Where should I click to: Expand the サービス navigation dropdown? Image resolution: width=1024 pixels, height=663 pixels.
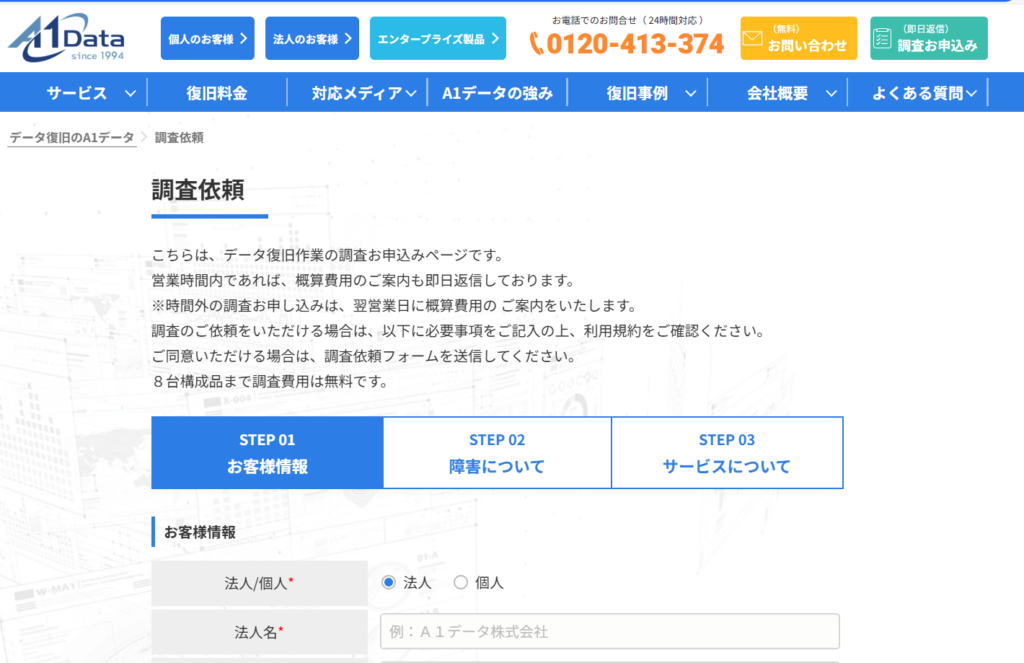(130, 91)
